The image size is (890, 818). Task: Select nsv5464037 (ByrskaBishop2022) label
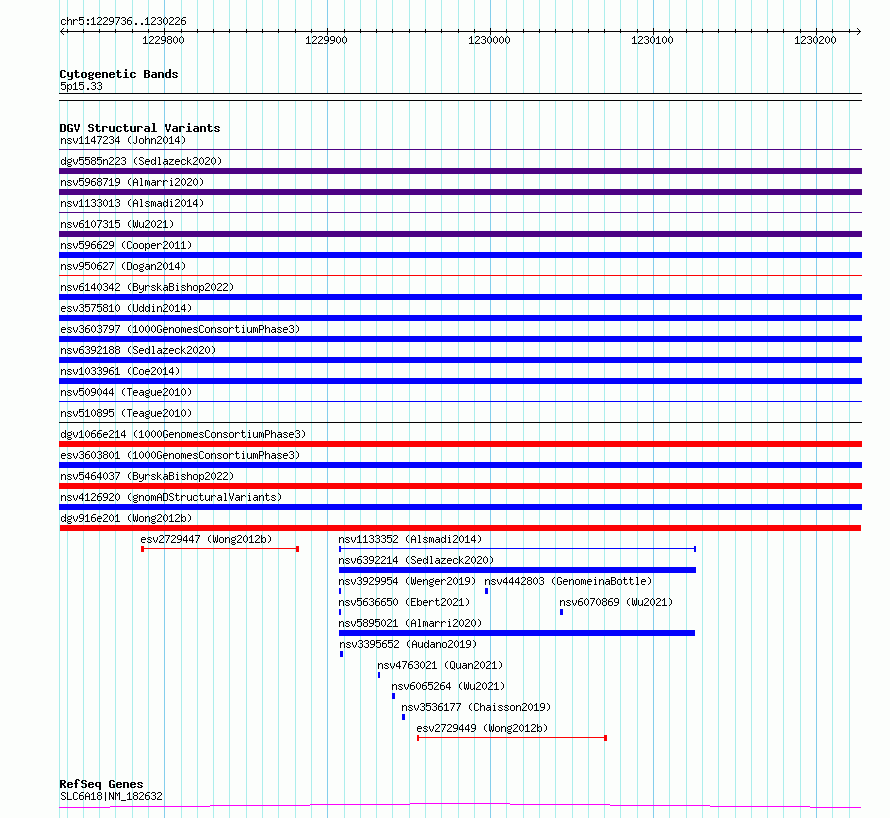coord(147,476)
